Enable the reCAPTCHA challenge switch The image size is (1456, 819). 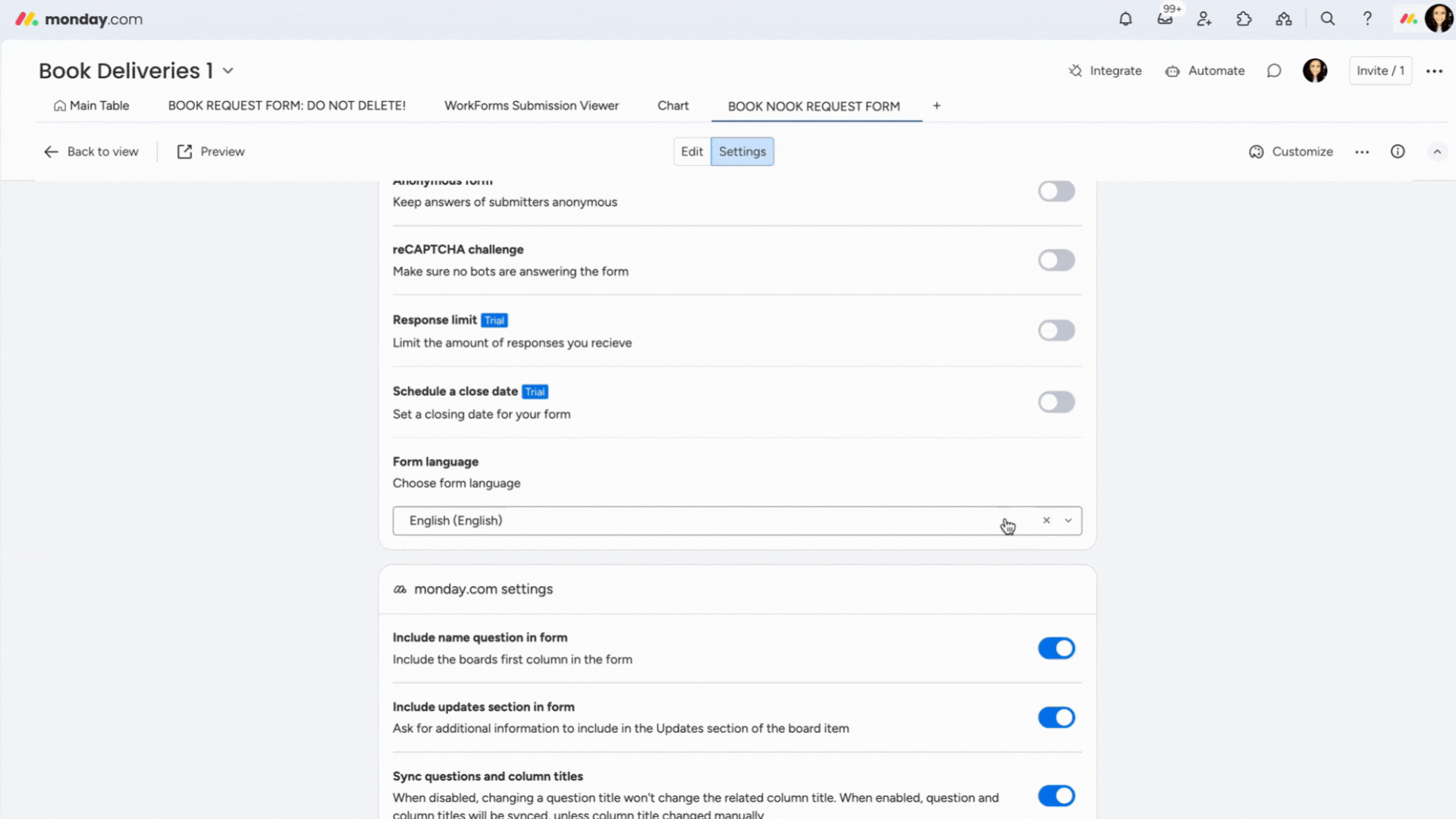click(x=1056, y=260)
